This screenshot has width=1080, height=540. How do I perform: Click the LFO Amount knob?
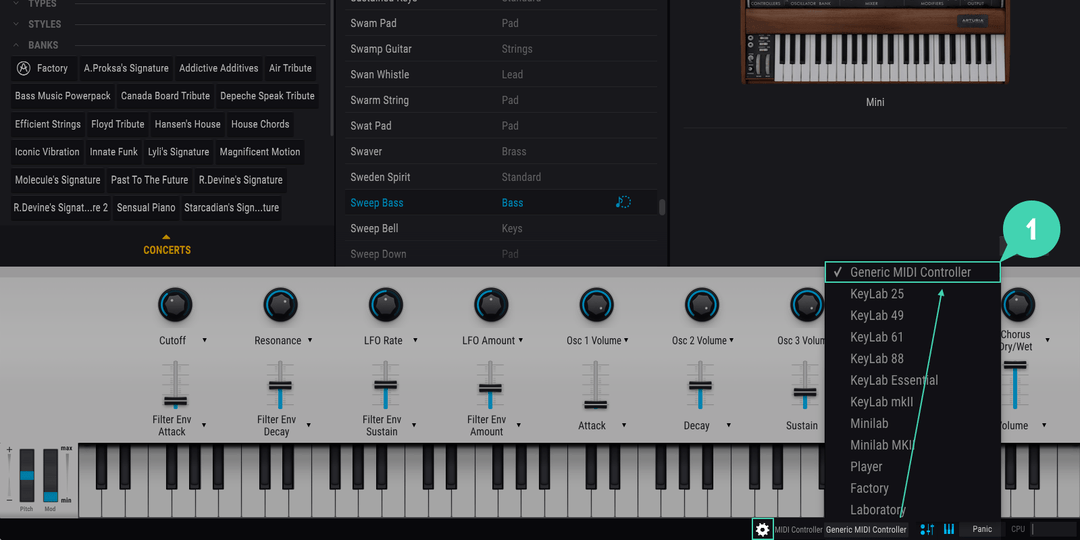pyautogui.click(x=491, y=305)
